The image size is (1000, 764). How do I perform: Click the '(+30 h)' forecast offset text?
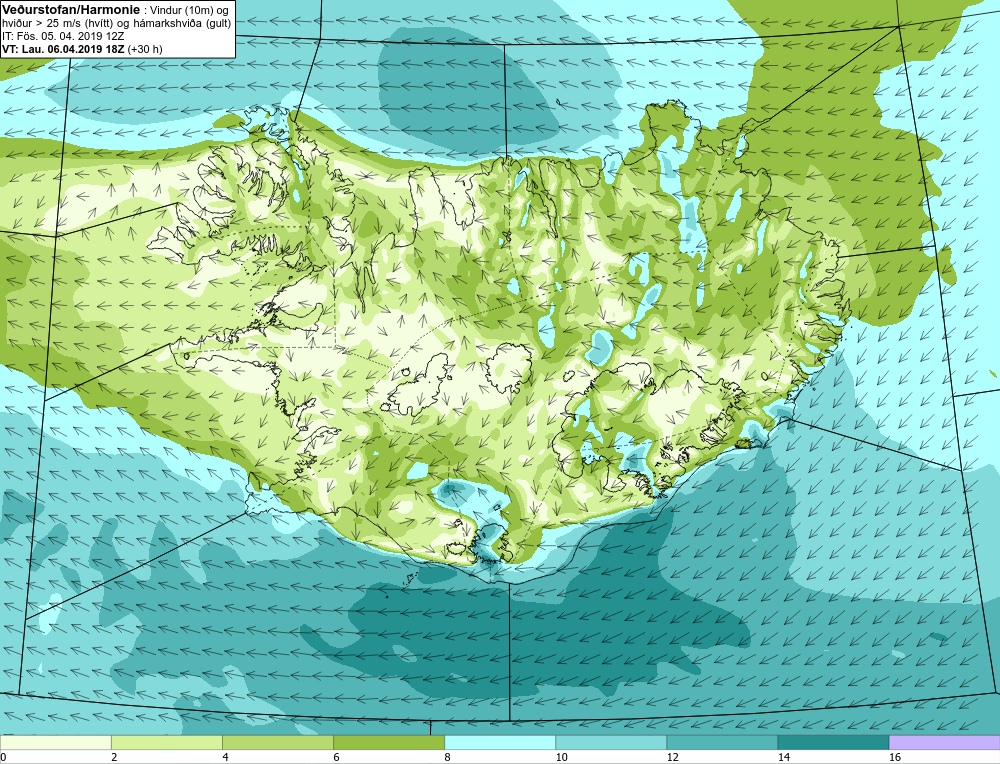[x=145, y=48]
